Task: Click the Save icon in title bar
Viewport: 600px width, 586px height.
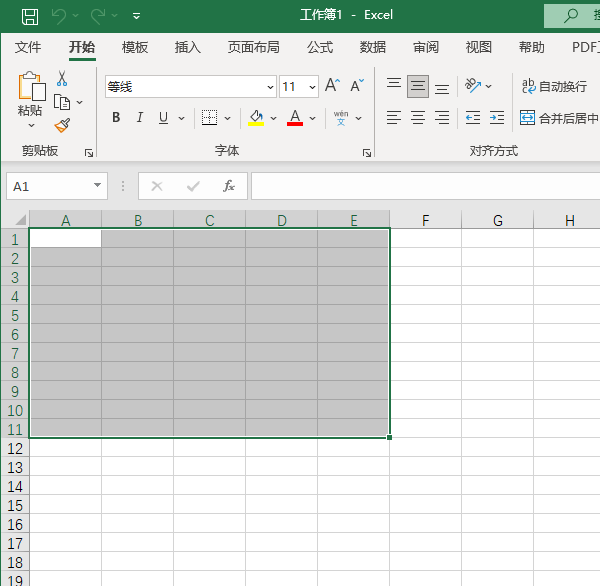Action: click(x=30, y=15)
